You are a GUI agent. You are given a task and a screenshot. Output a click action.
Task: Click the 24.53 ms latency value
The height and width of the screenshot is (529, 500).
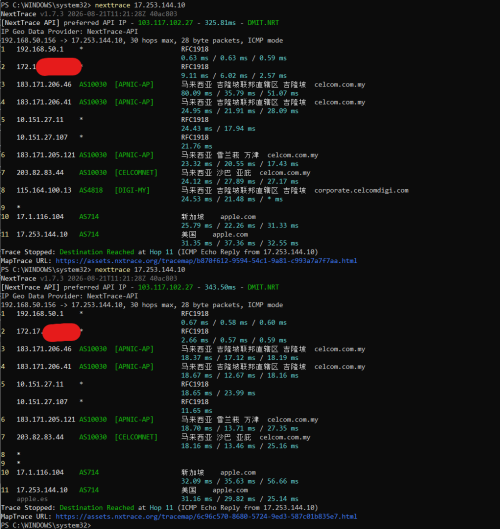coord(197,199)
